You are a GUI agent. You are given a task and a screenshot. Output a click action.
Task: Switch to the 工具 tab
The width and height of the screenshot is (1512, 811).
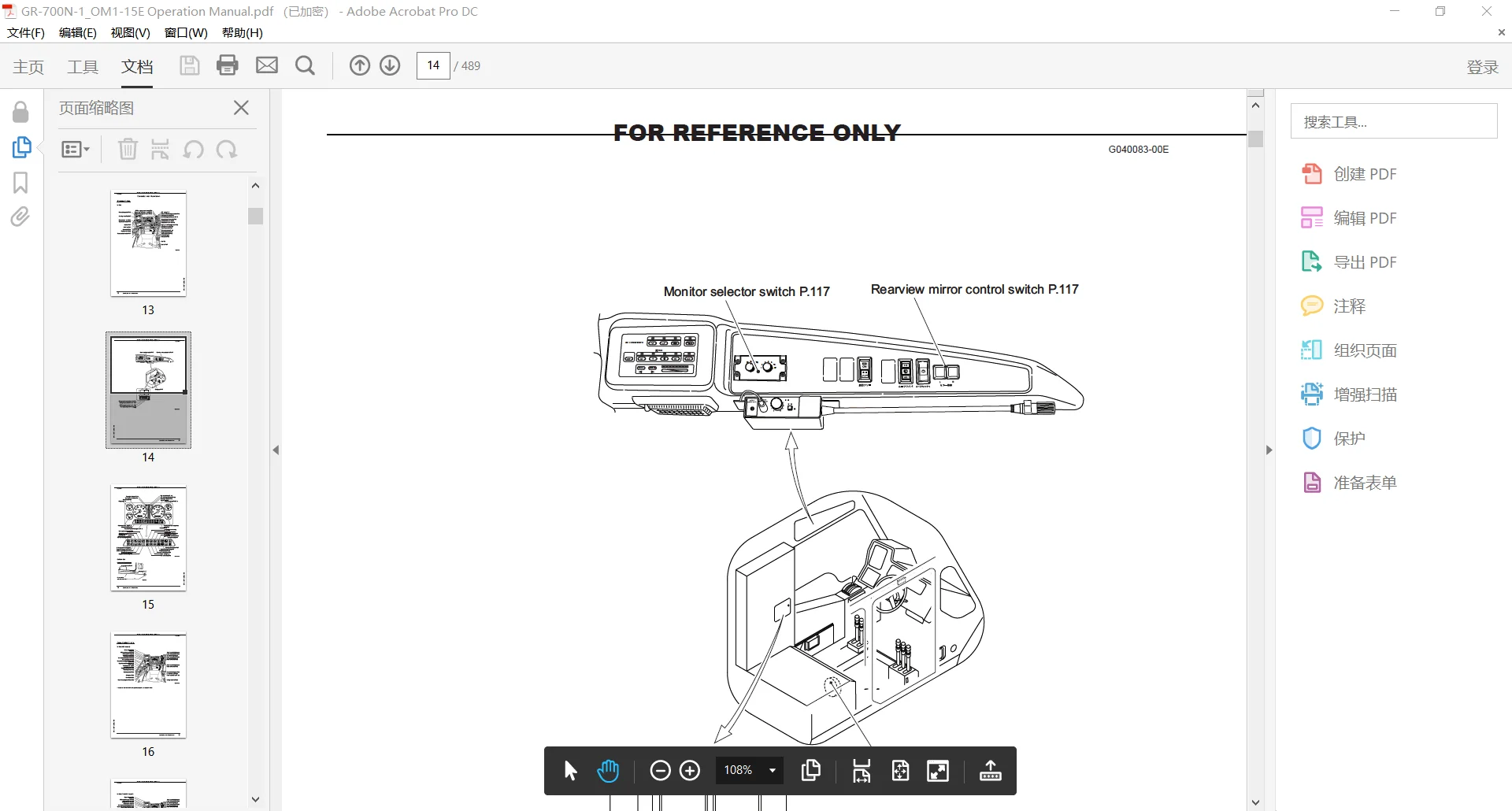(83, 67)
